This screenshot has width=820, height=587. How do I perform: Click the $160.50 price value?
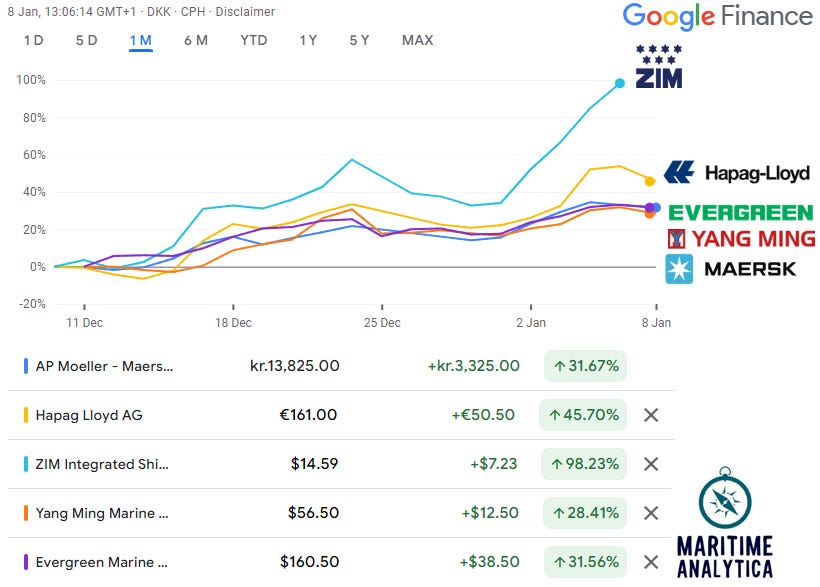coord(309,562)
